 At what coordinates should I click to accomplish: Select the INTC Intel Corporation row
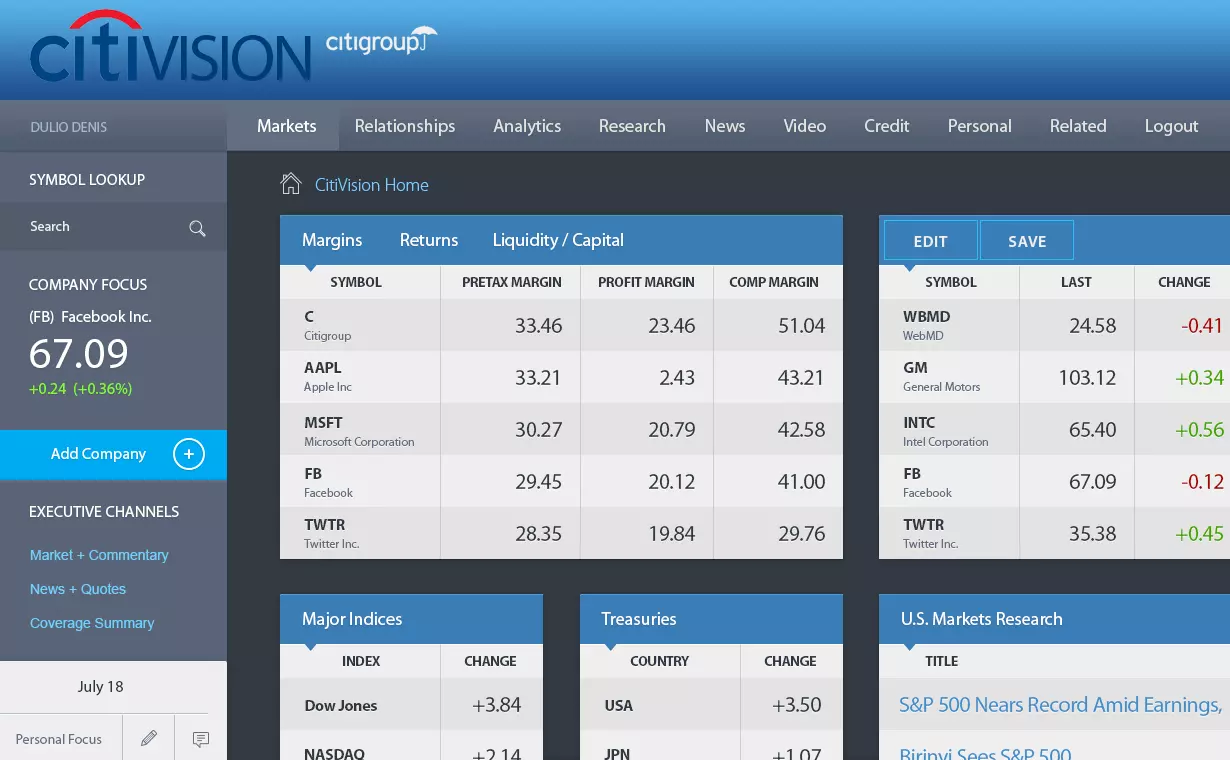pyautogui.click(x=1054, y=429)
